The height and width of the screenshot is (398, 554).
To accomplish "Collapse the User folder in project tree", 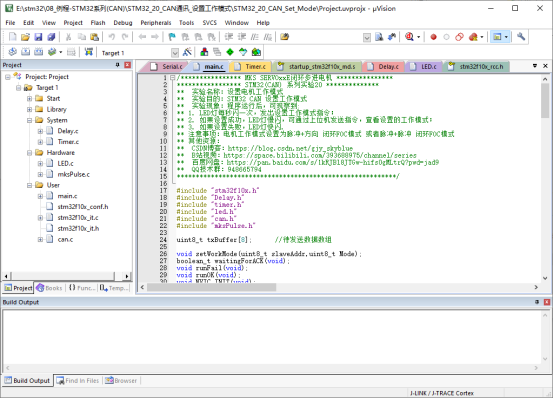I will click(x=29, y=186).
